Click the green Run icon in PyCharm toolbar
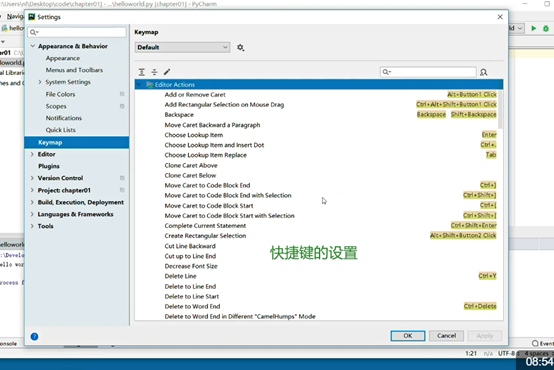Image resolution: width=554 pixels, height=370 pixels. (x=534, y=28)
